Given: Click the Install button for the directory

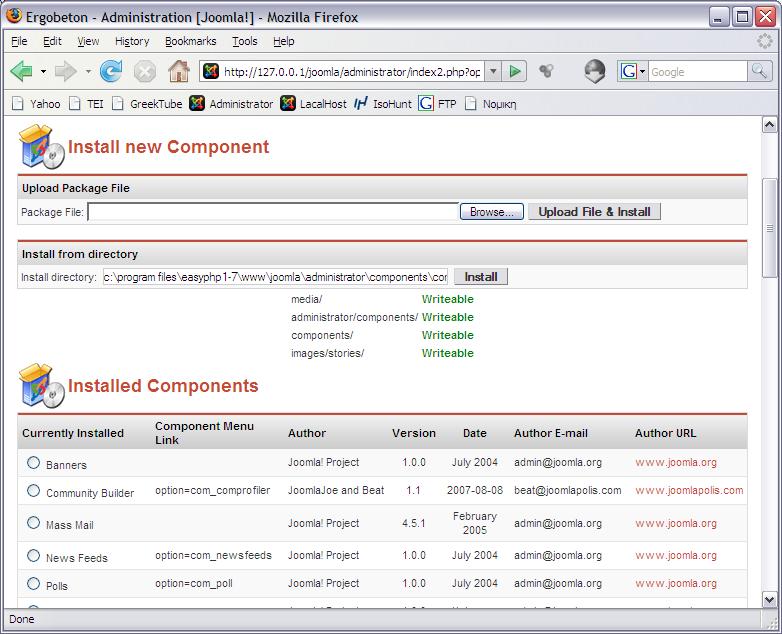Looking at the screenshot, I should (x=481, y=277).
